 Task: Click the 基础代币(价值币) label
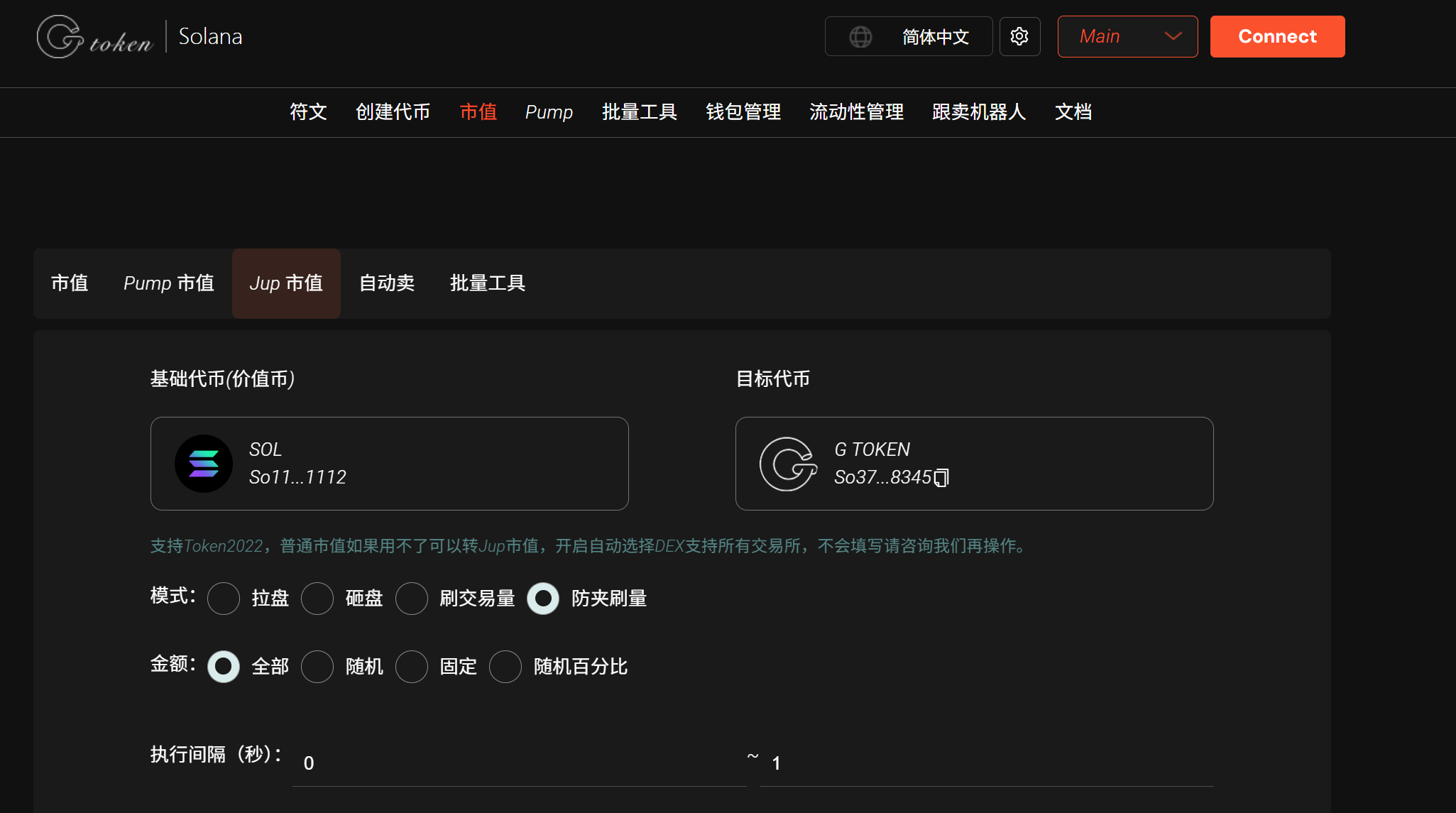coord(222,379)
